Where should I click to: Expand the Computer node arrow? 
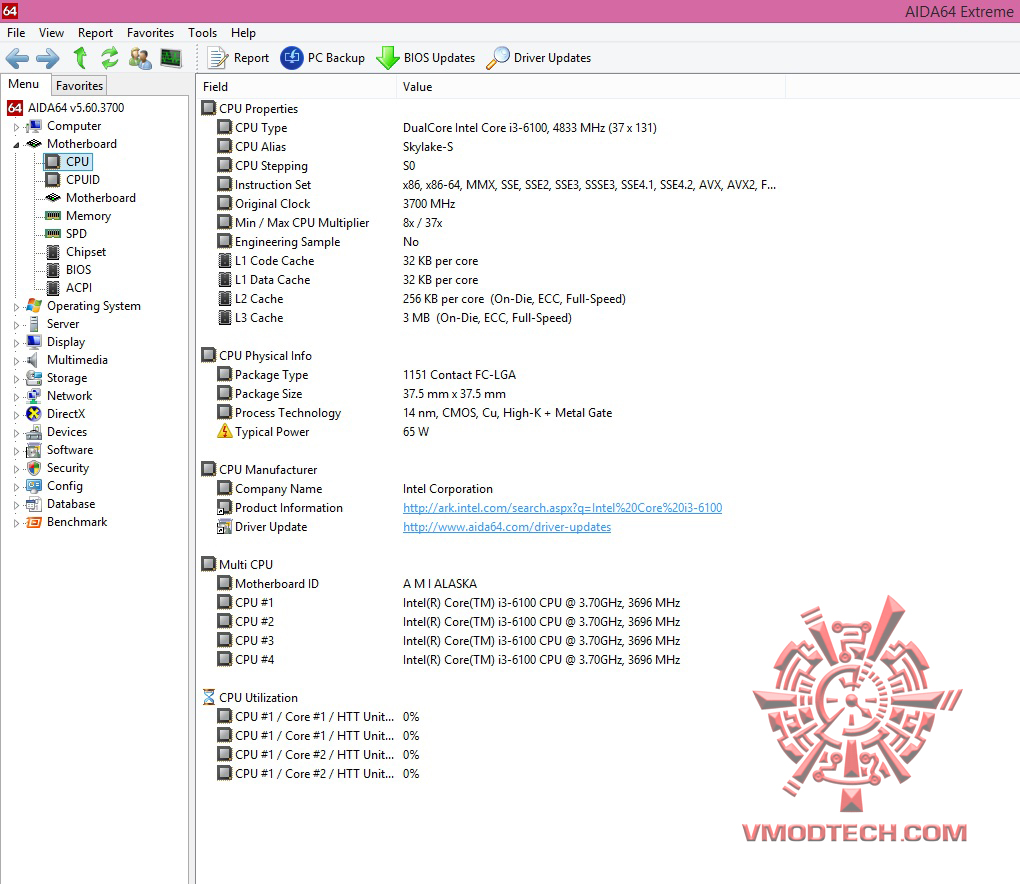(16, 127)
